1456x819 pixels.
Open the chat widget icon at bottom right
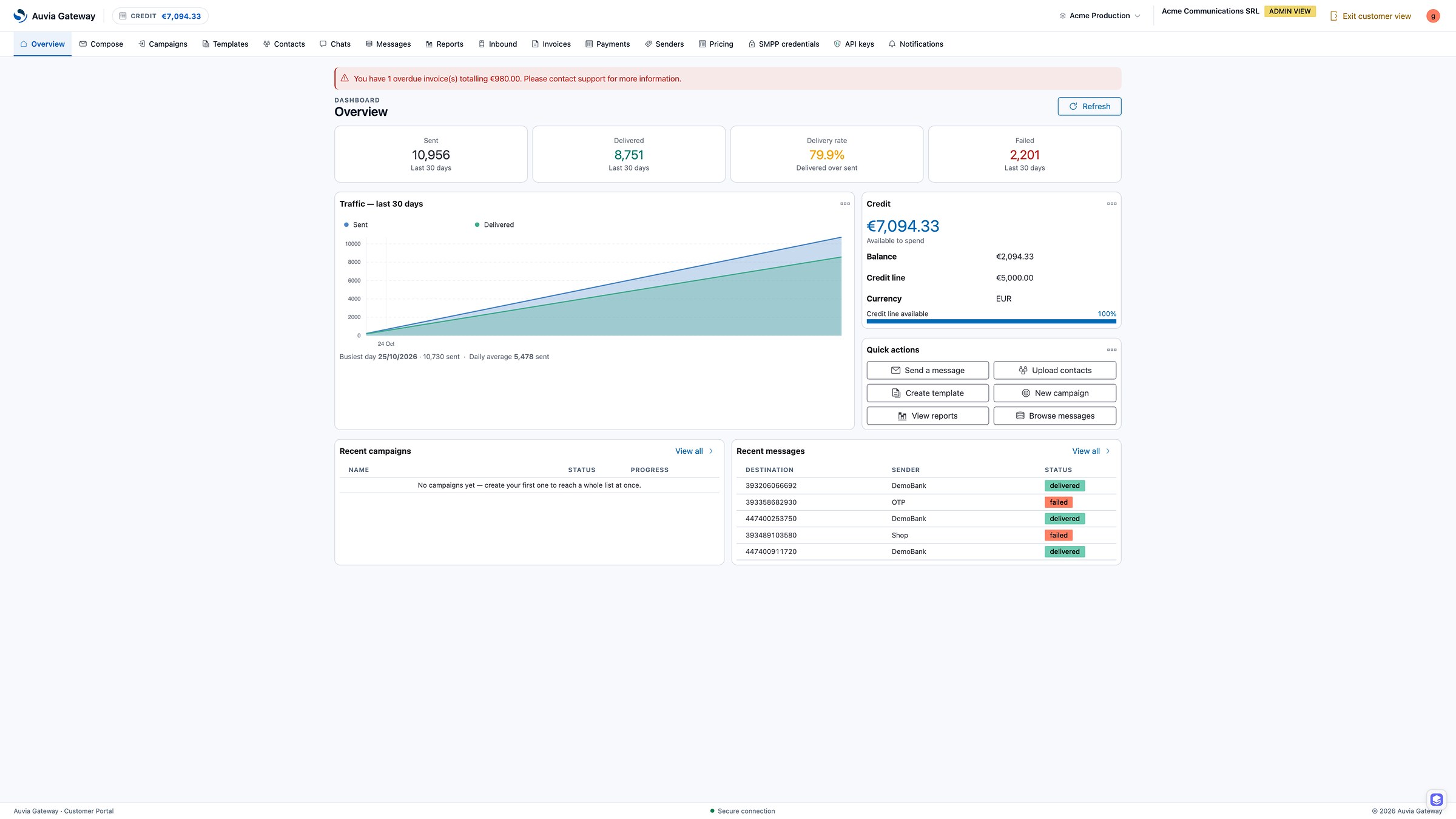[1437, 799]
